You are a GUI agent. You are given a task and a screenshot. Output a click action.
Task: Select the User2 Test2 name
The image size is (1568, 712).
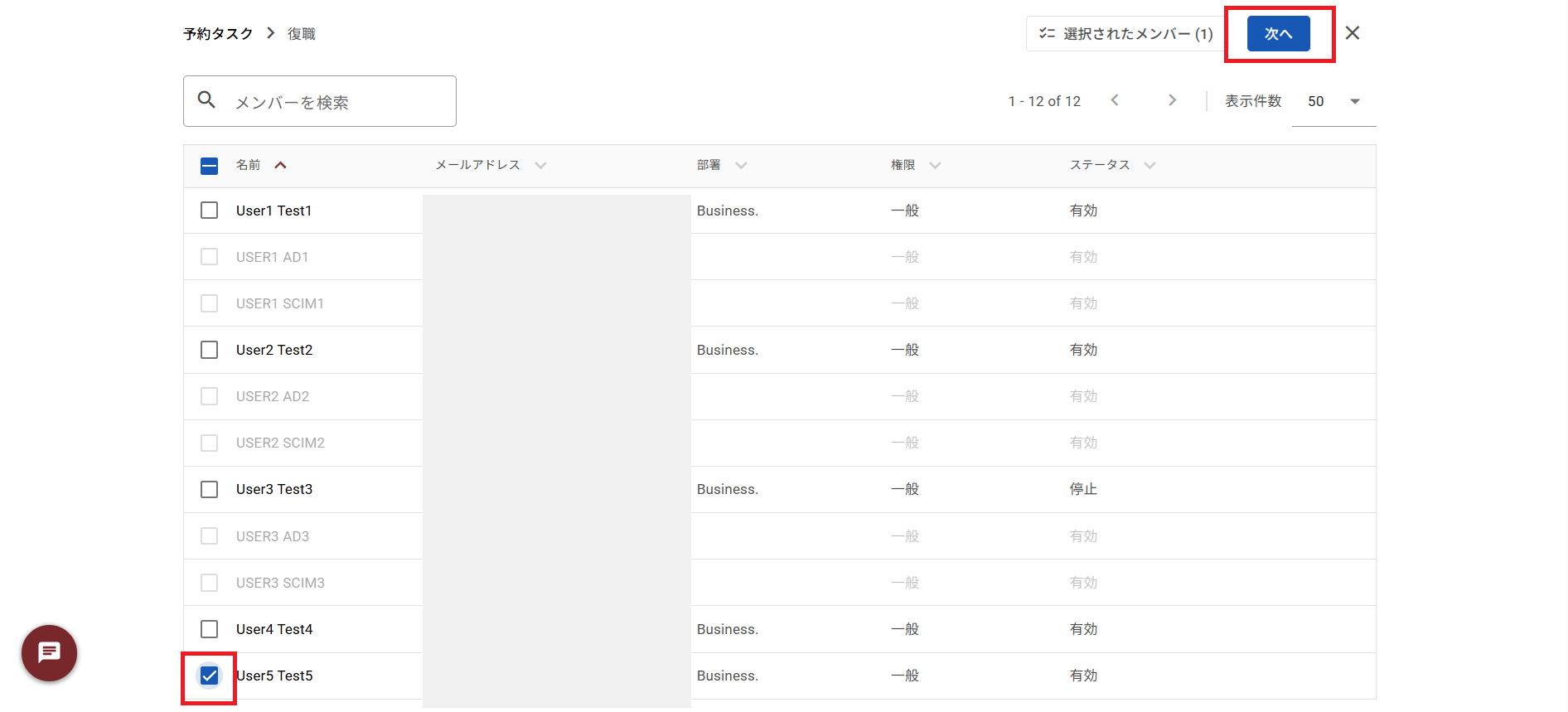pyautogui.click(x=274, y=350)
